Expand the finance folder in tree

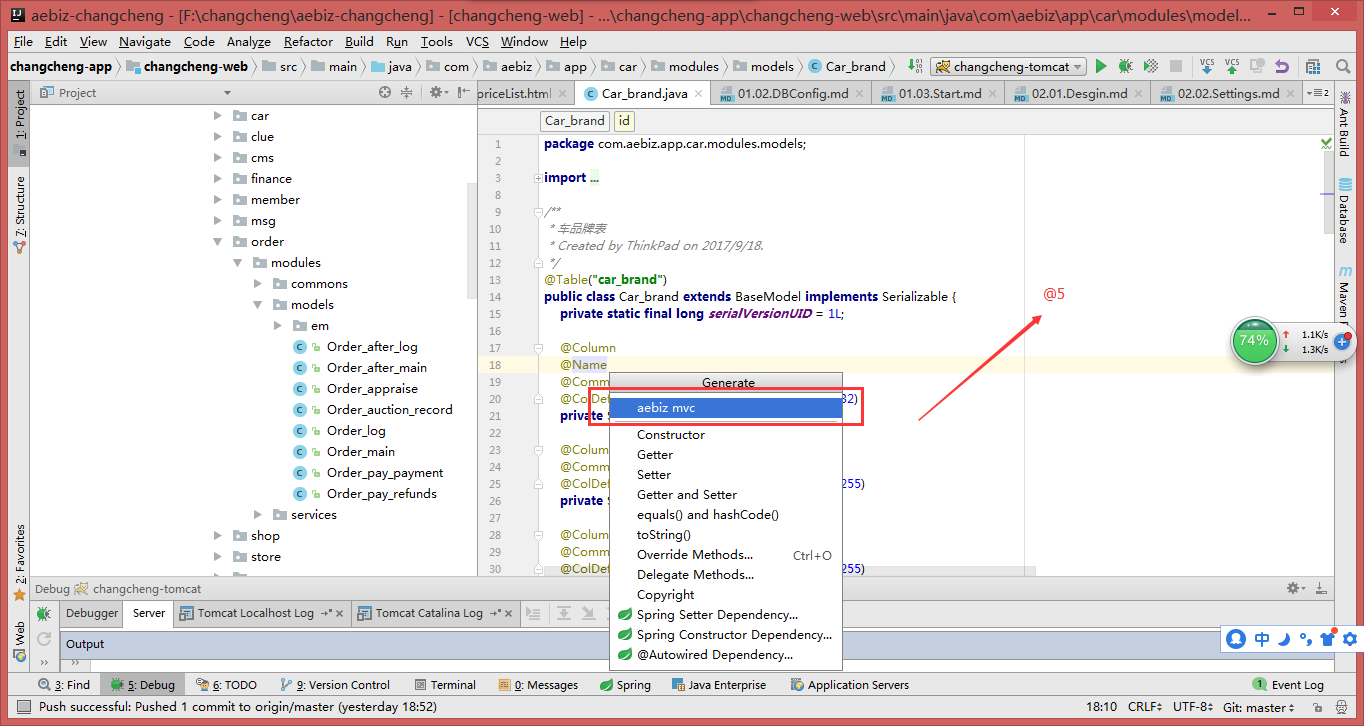click(218, 179)
